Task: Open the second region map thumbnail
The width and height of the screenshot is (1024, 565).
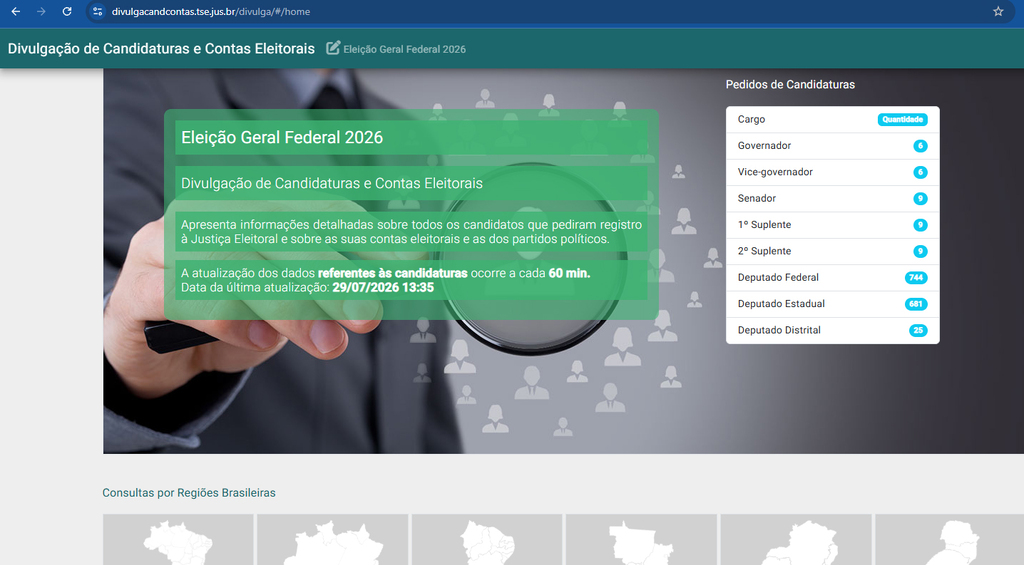Action: pyautogui.click(x=332, y=540)
